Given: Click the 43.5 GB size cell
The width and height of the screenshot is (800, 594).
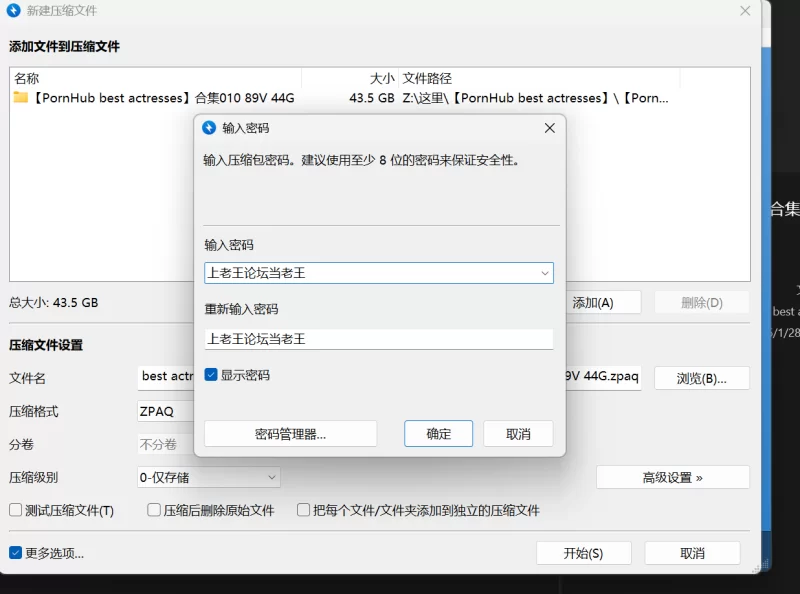Looking at the screenshot, I should point(371,97).
